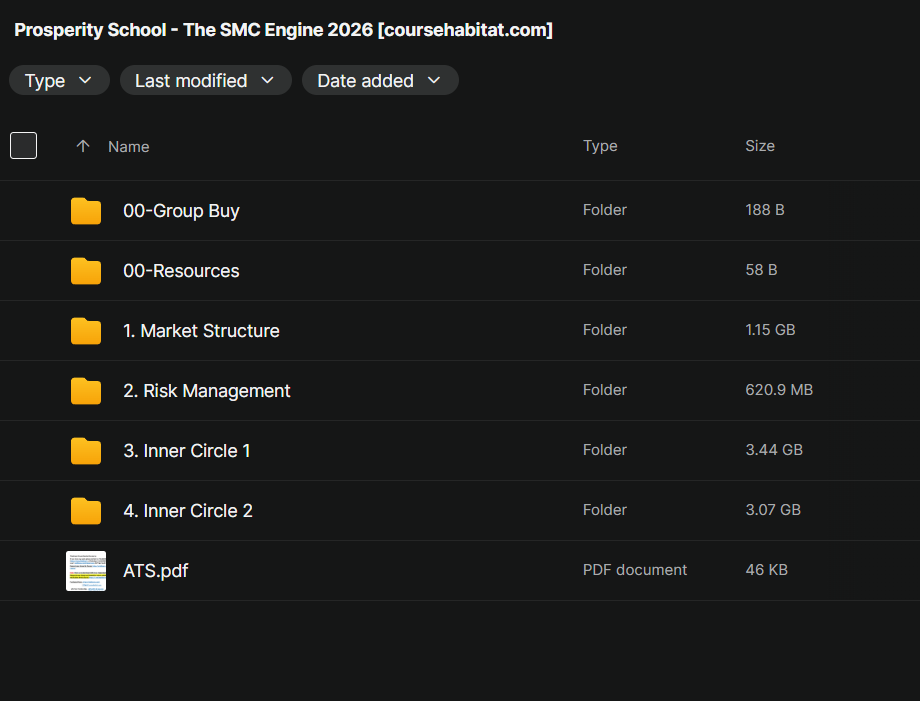This screenshot has height=701, width=920.
Task: Open the ATS.pdf thumbnail preview
Action: (x=86, y=571)
